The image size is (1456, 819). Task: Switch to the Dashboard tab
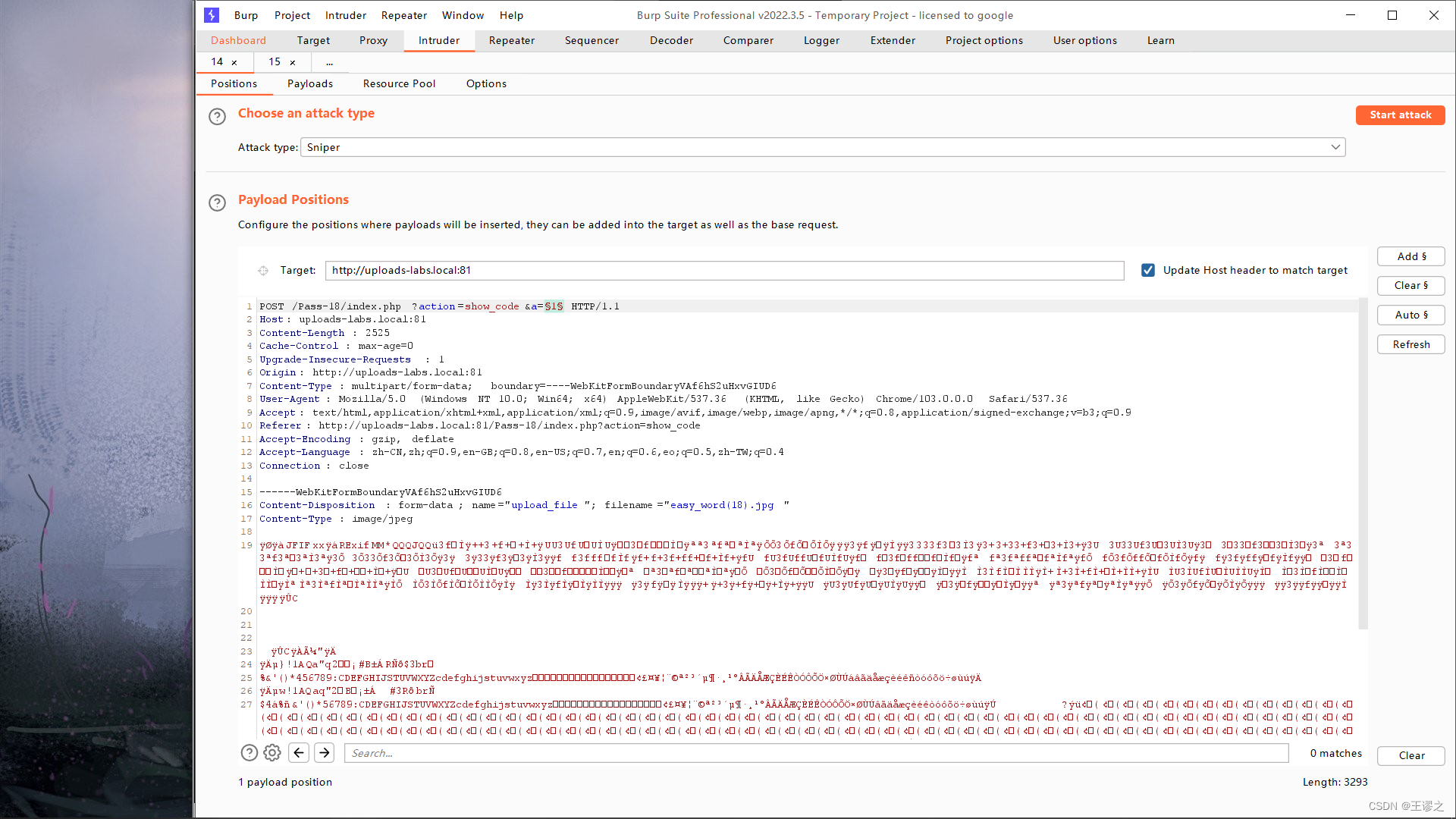click(238, 41)
